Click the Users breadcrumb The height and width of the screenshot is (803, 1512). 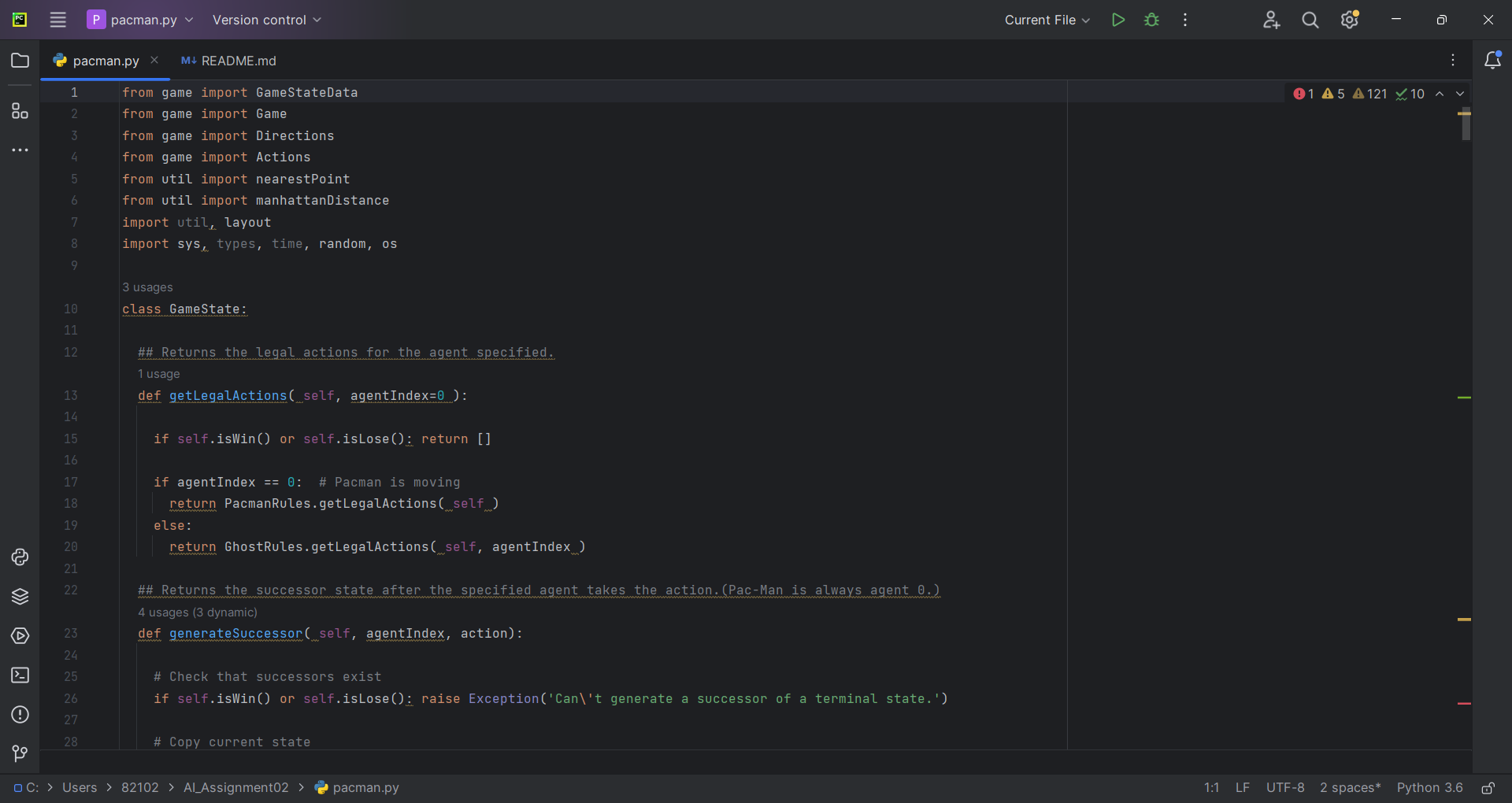80,788
